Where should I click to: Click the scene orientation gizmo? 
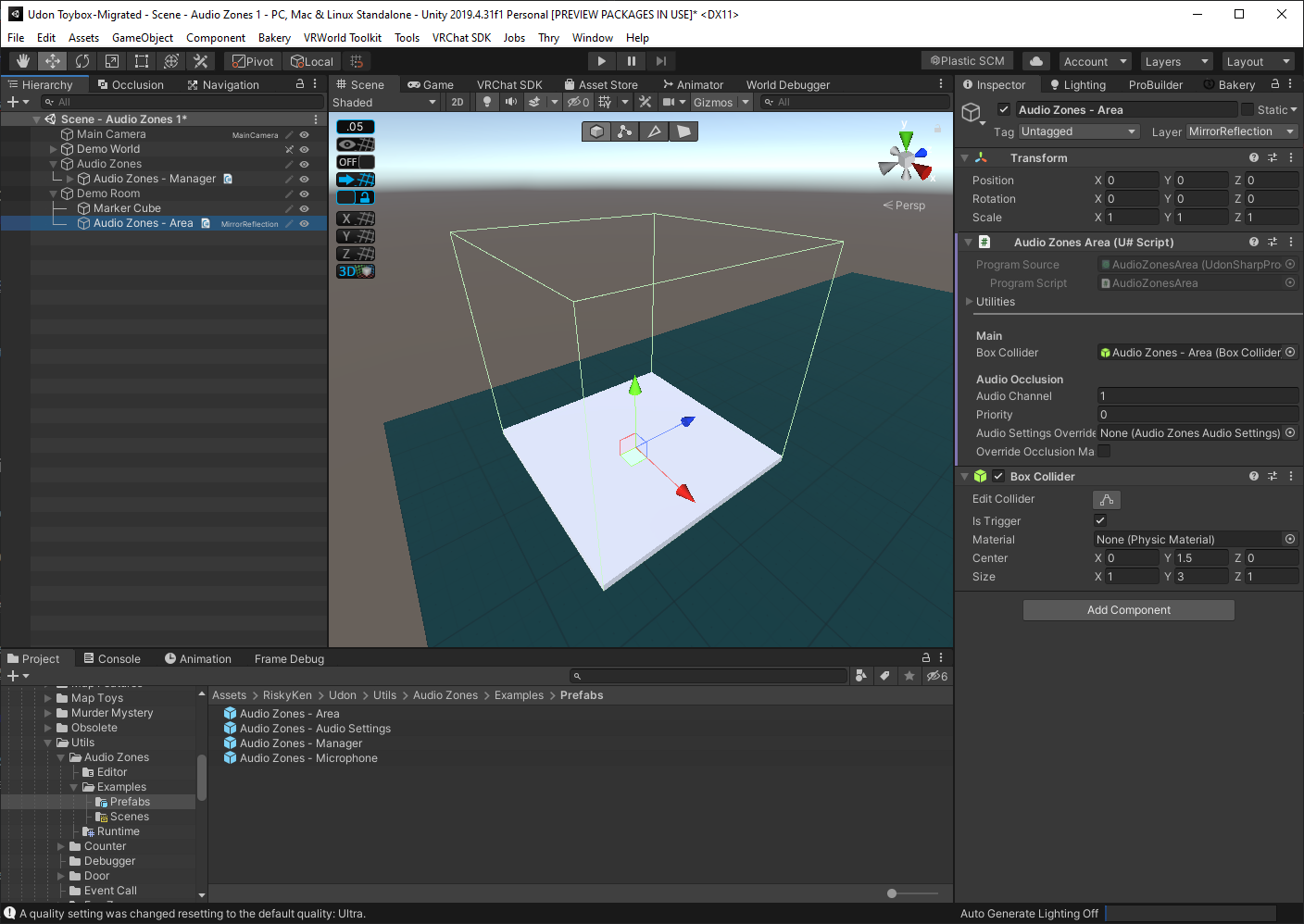(906, 159)
